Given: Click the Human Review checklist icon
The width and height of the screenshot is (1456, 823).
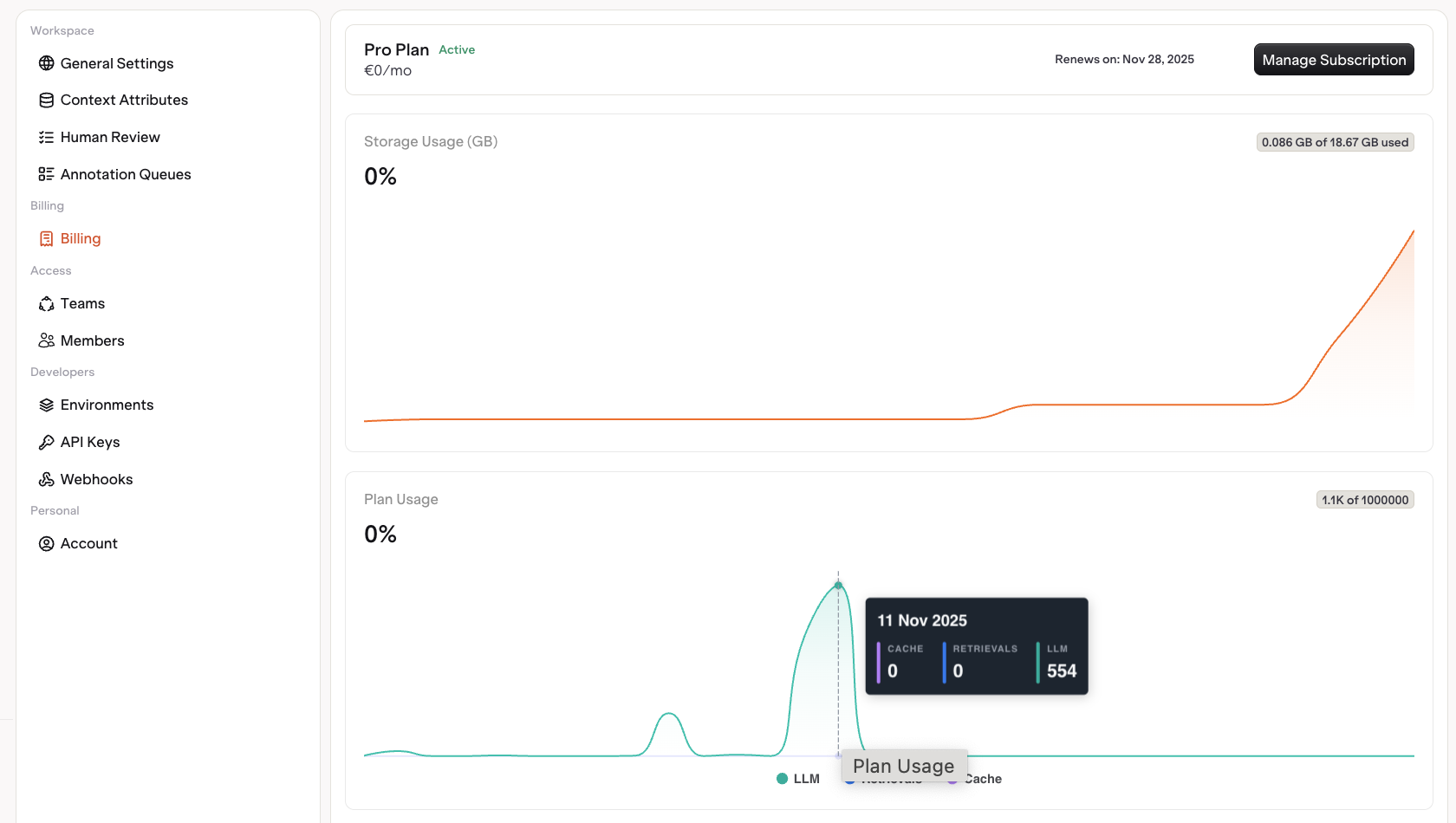Looking at the screenshot, I should (x=46, y=137).
